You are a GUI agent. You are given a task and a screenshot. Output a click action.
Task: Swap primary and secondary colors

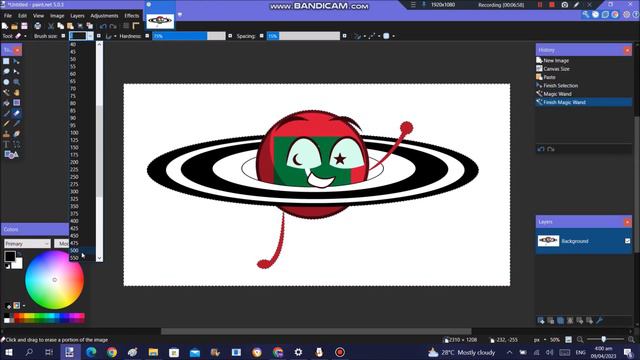point(19,254)
